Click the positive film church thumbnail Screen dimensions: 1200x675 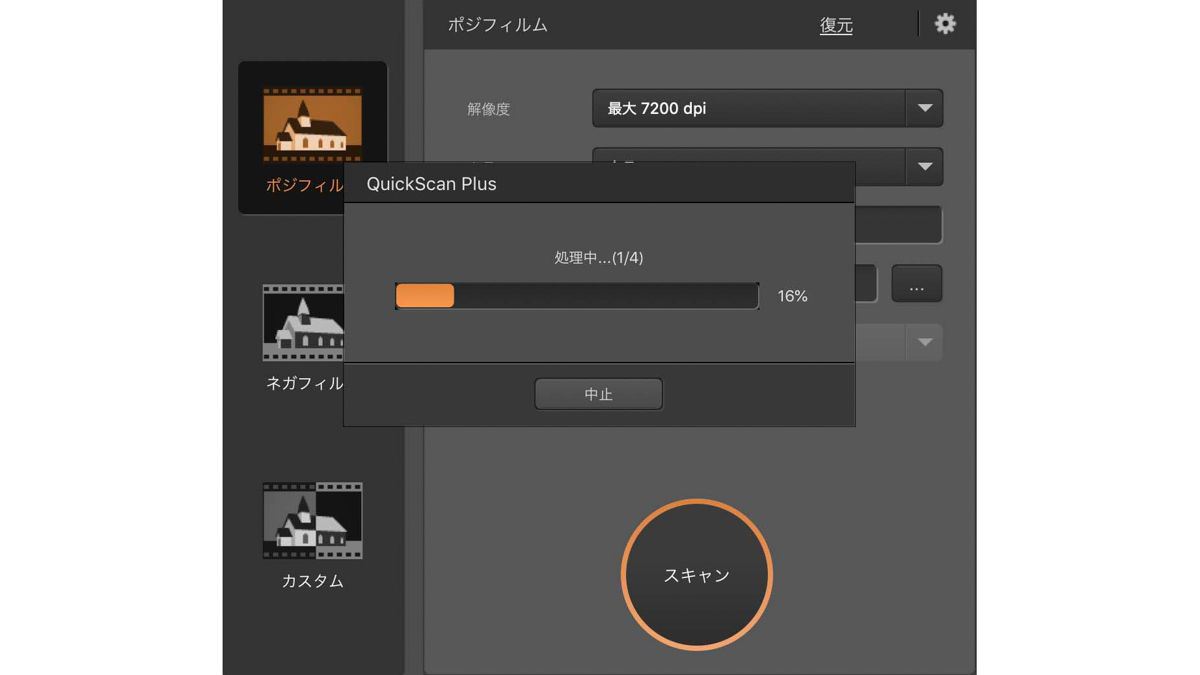pyautogui.click(x=312, y=120)
